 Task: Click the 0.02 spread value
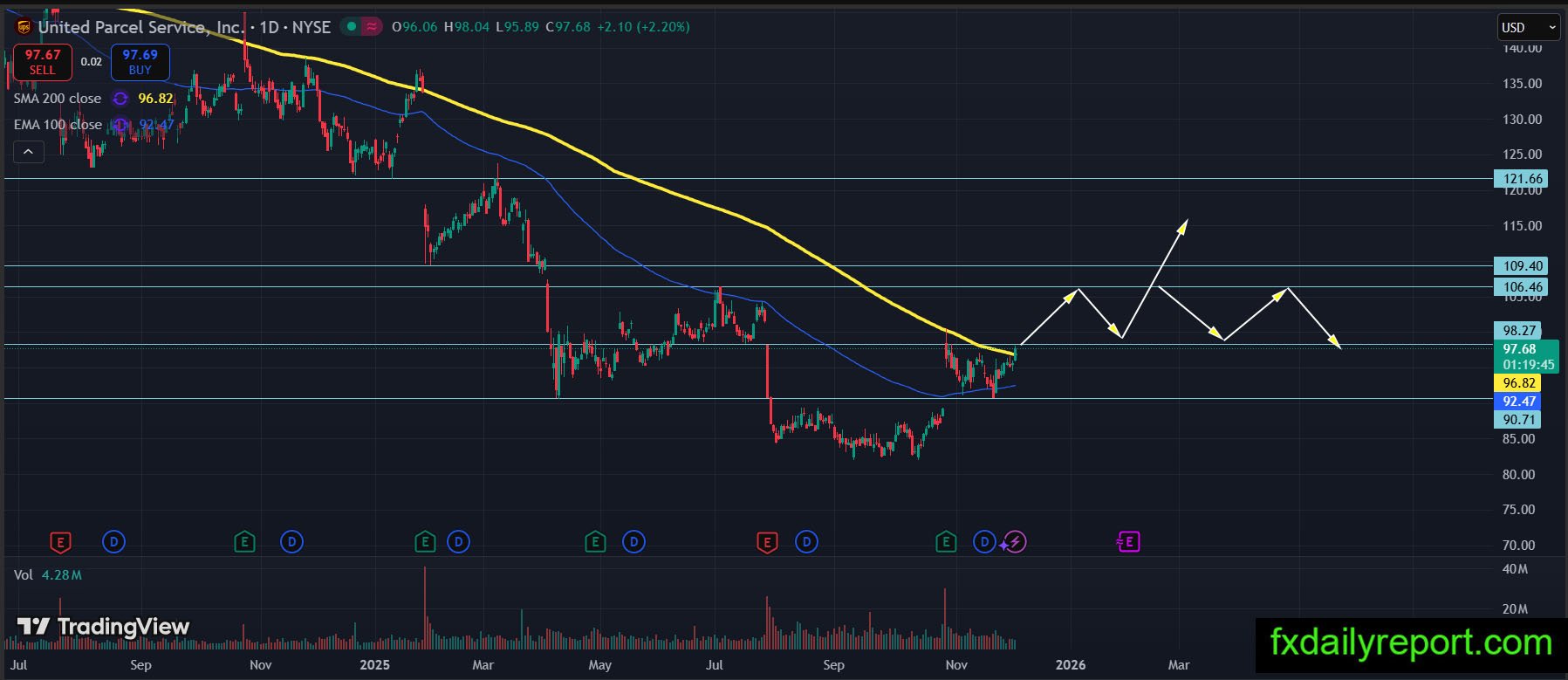pos(92,62)
